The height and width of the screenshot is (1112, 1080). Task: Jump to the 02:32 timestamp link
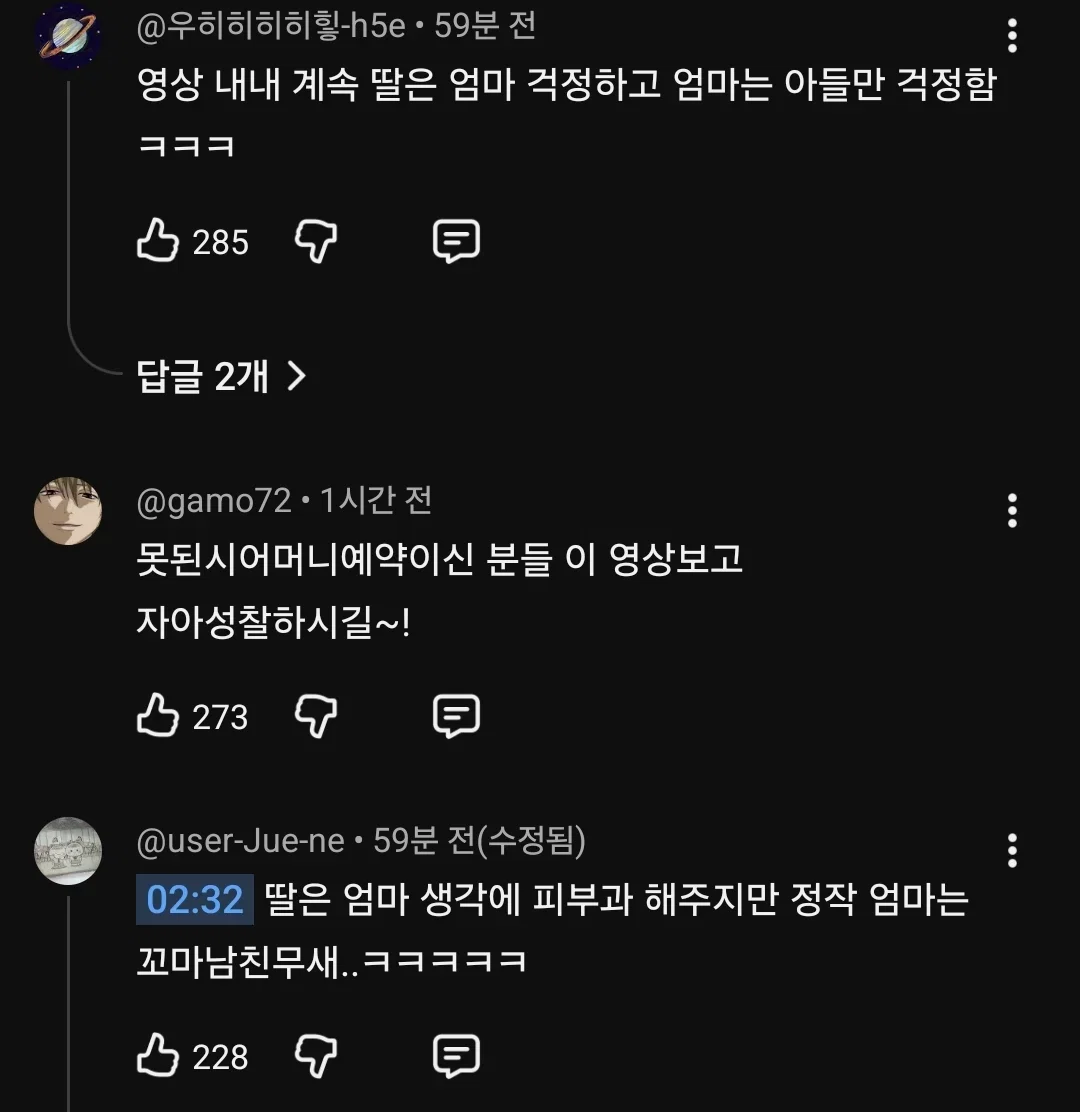[194, 899]
